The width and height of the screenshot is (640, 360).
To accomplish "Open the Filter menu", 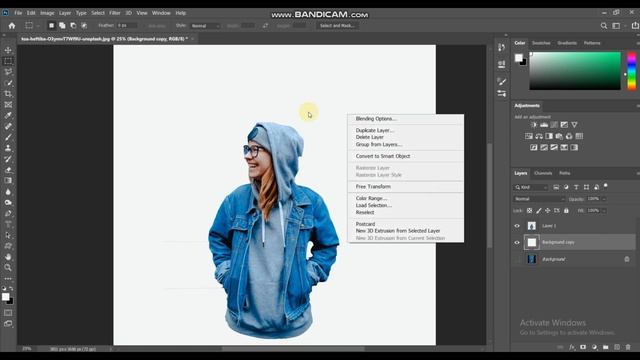I will point(115,13).
